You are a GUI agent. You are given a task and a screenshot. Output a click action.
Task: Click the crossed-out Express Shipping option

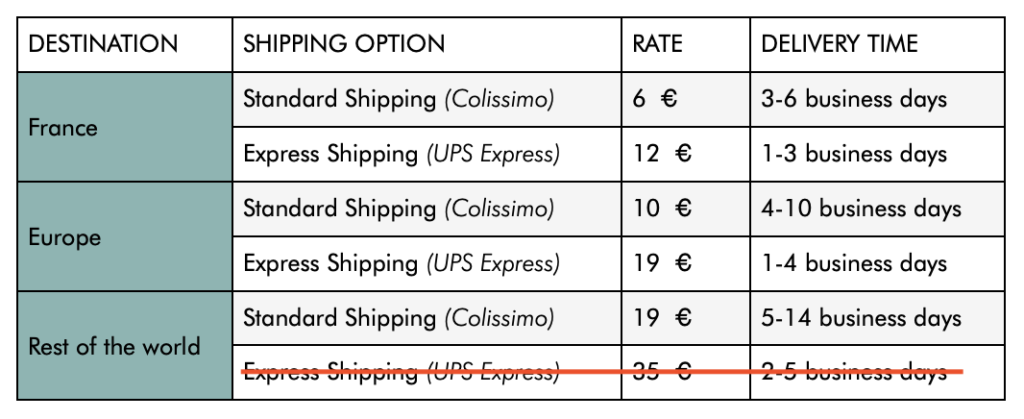point(426,373)
